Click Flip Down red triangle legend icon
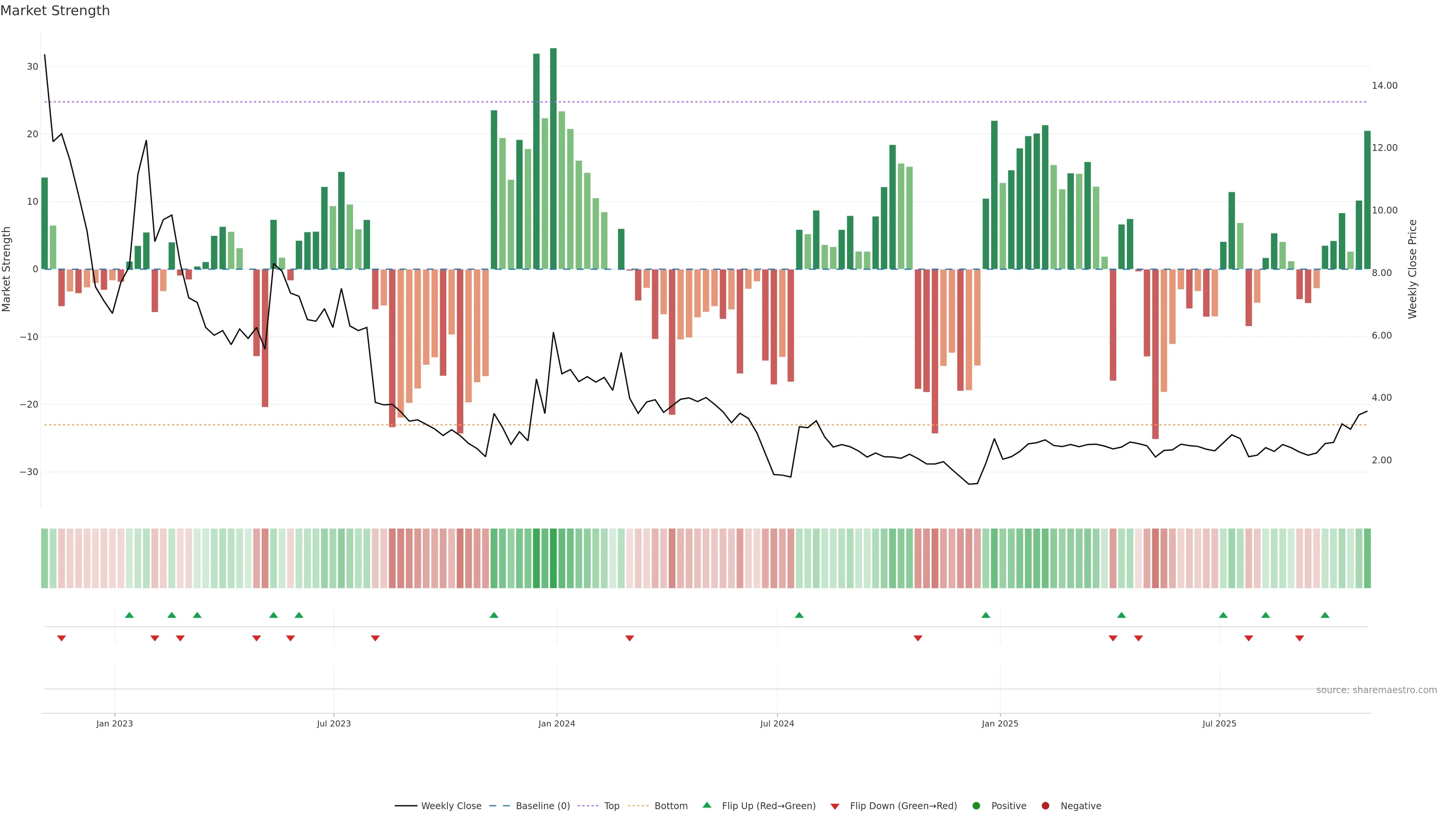 pyautogui.click(x=835, y=806)
